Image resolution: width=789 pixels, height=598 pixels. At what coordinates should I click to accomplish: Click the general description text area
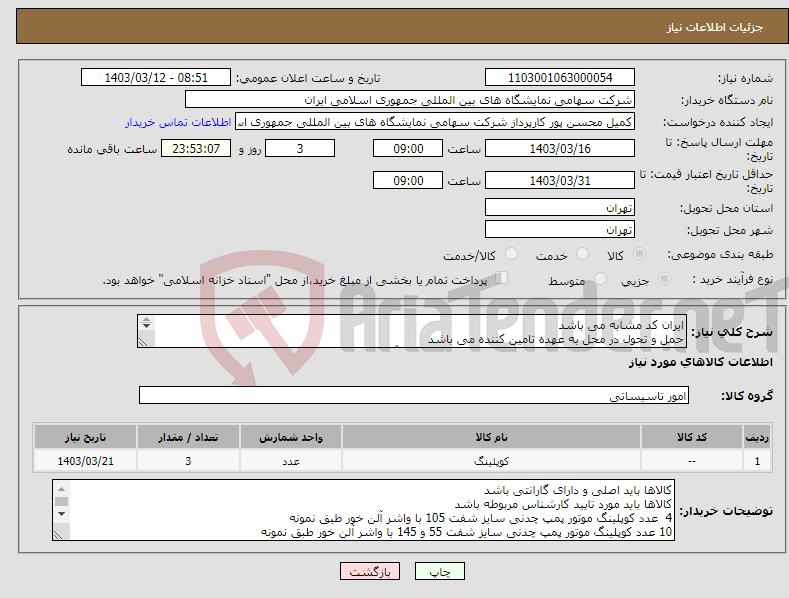412,331
